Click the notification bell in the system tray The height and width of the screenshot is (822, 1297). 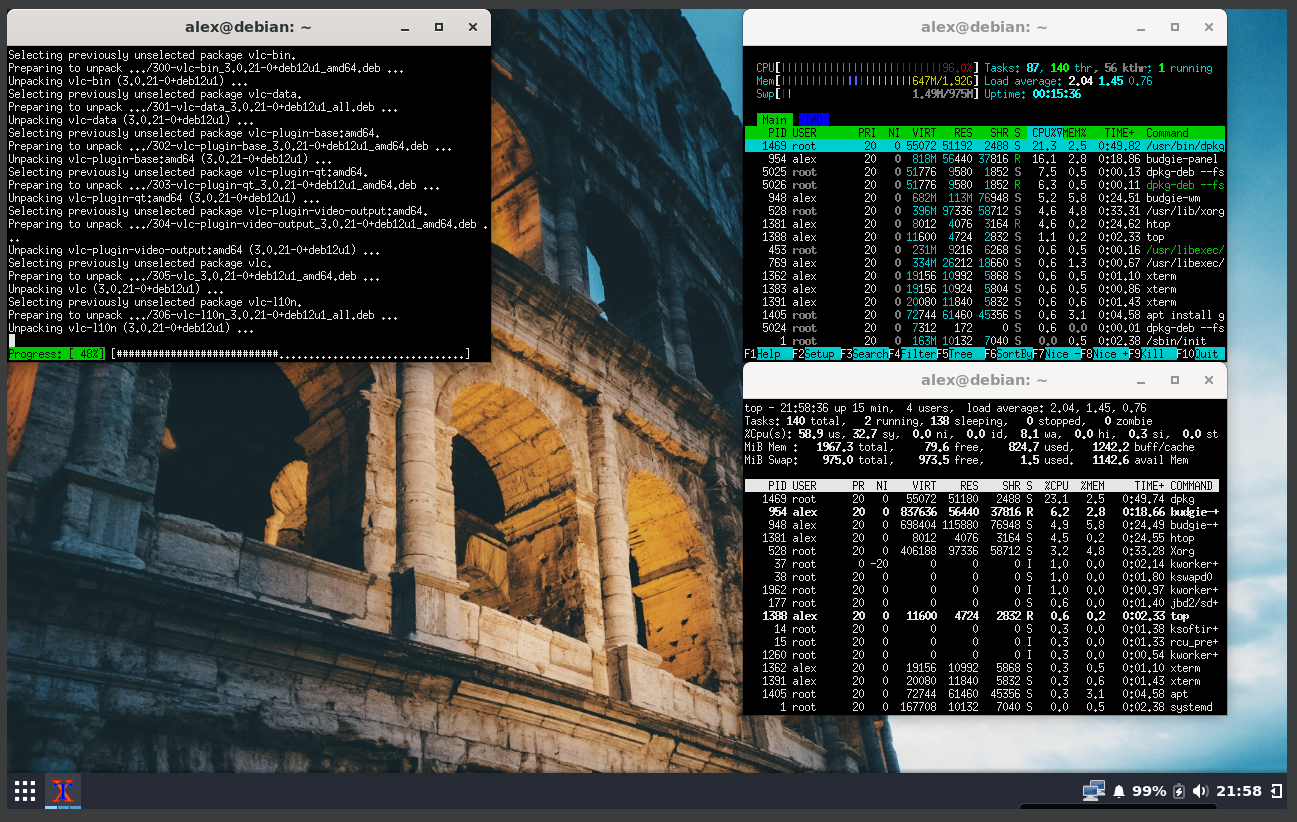click(x=1119, y=791)
